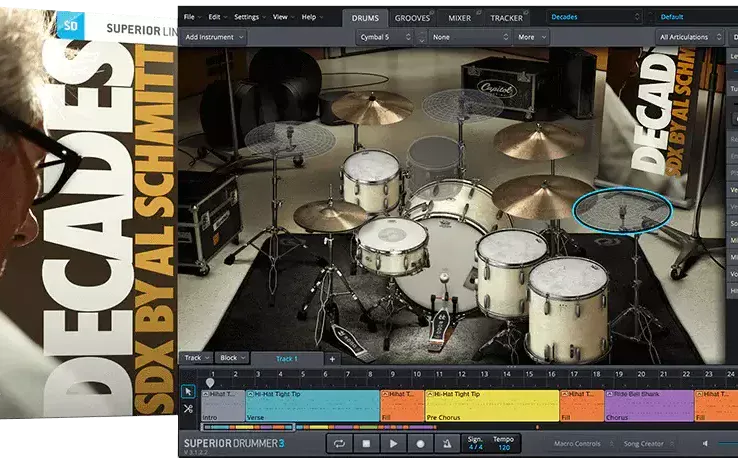Open the File menu
Screen dimensions: 738x458
tap(192, 17)
